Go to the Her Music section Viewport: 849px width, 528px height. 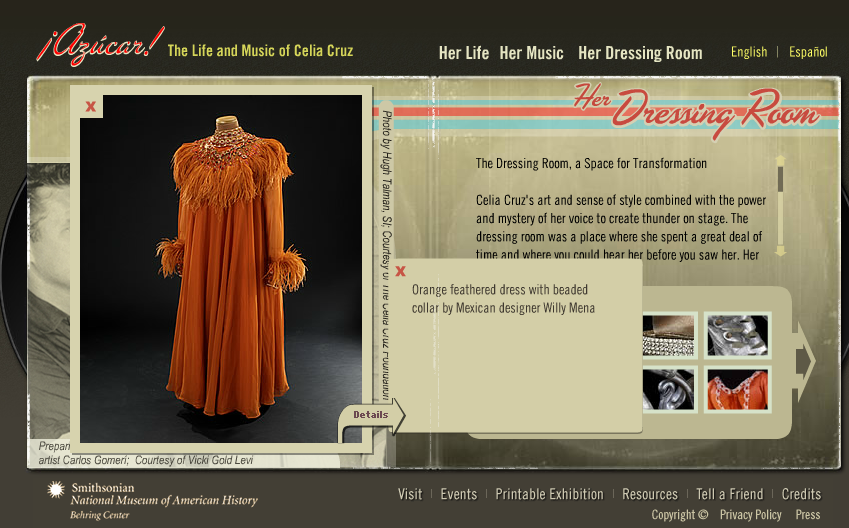point(531,53)
